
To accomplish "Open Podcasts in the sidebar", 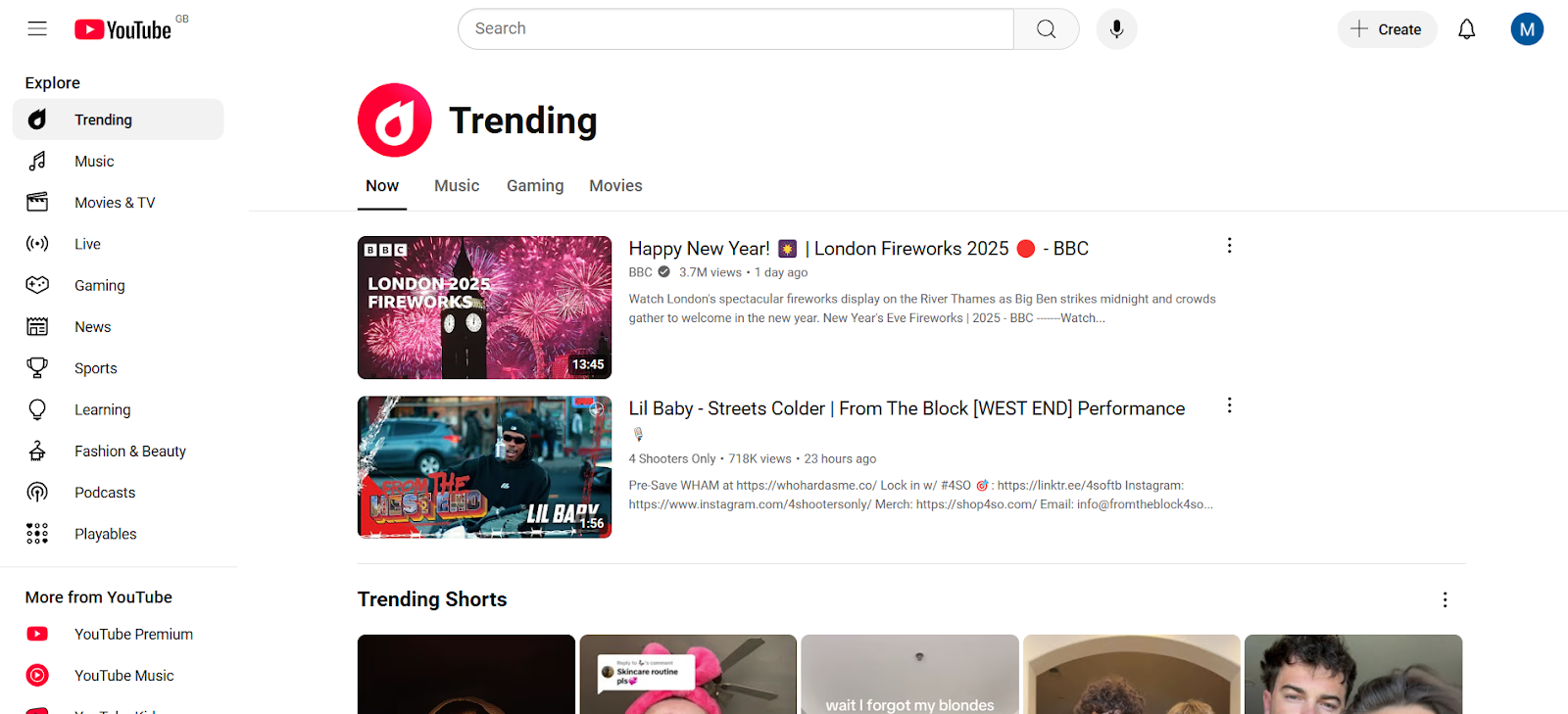I will pos(119,493).
